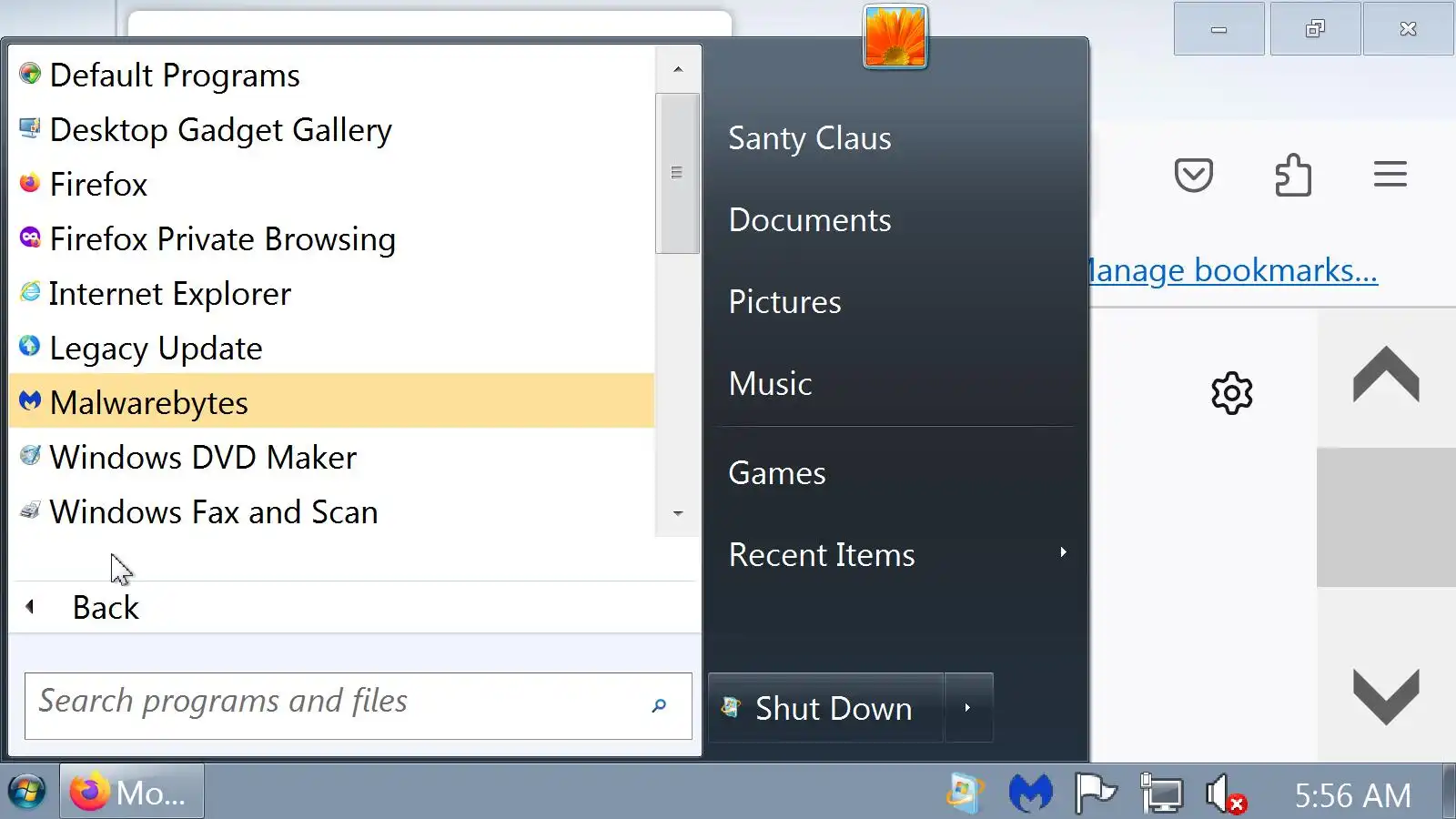
Task: Select the Firefox Private Browsing entry text
Action: pyautogui.click(x=223, y=238)
